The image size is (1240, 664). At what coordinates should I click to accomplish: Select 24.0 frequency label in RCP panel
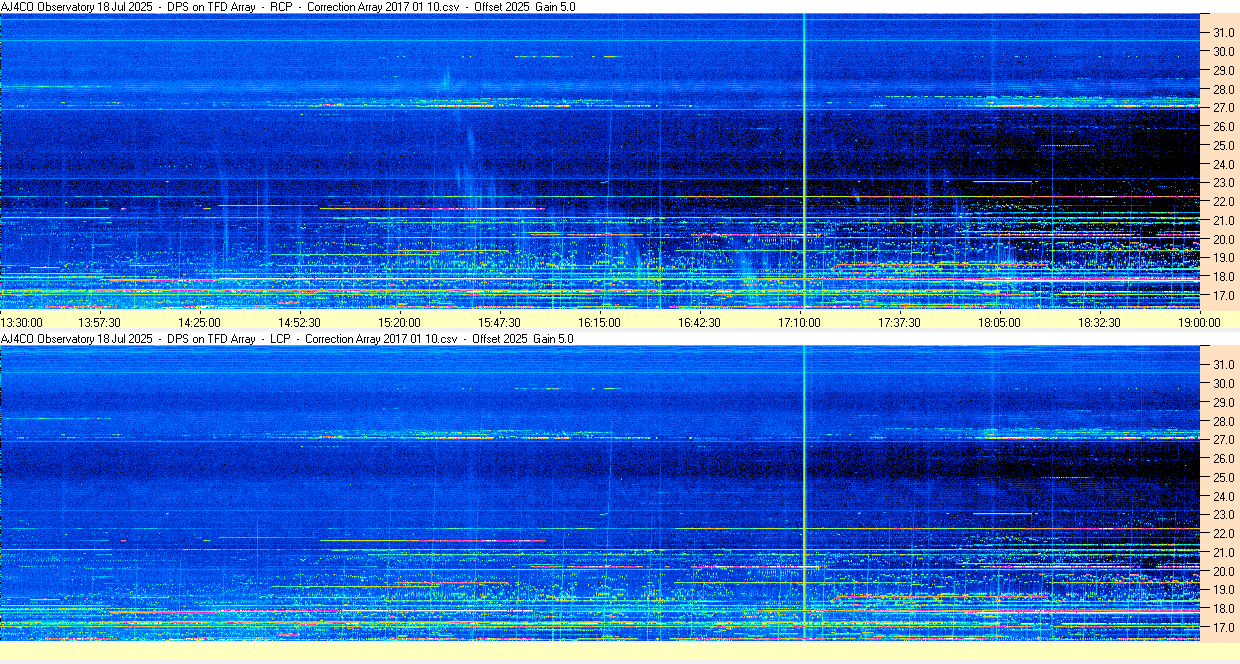1223,164
